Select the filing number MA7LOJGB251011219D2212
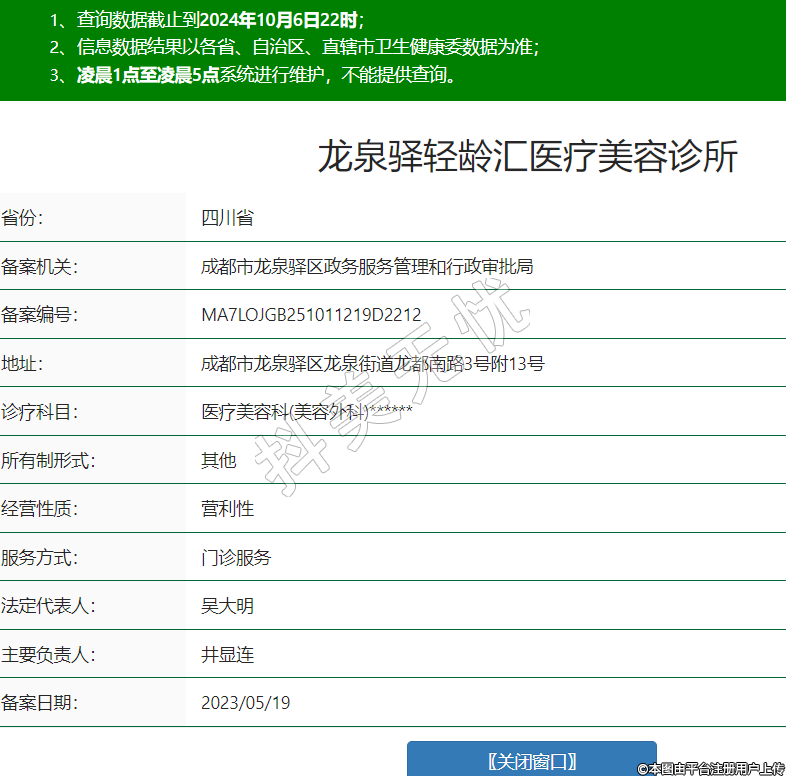Screen dimensions: 786x776 click(311, 315)
